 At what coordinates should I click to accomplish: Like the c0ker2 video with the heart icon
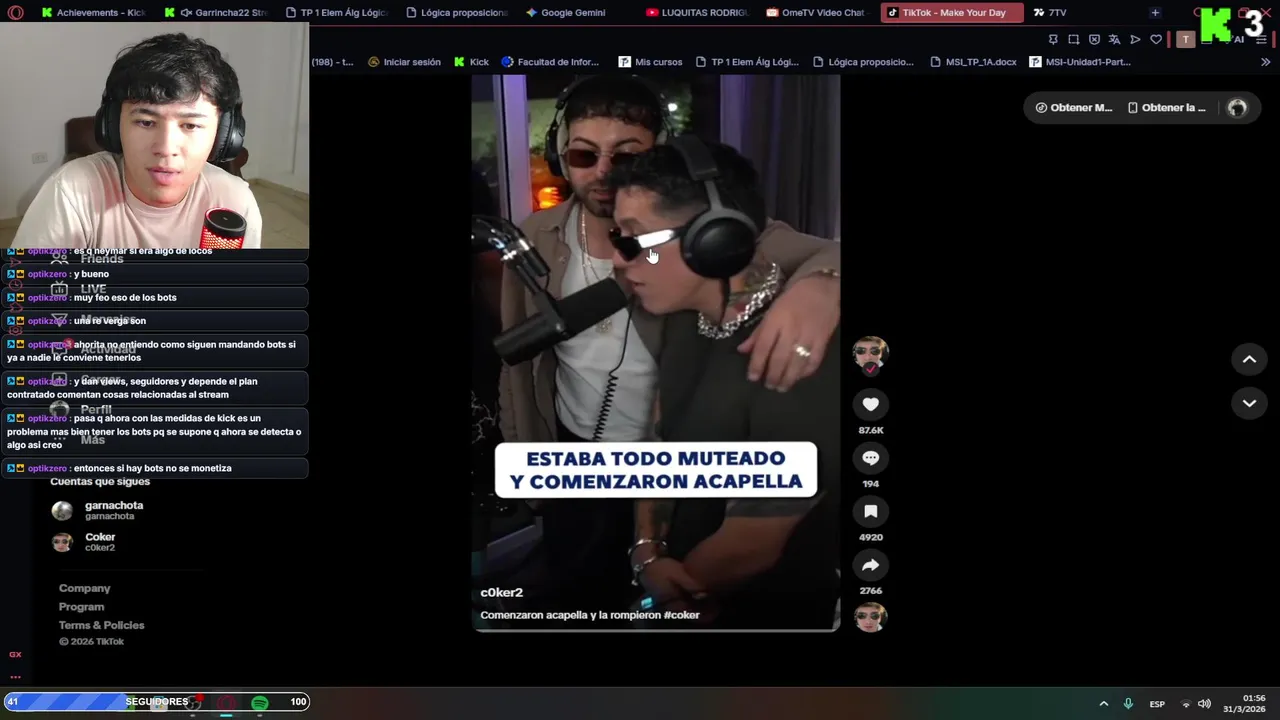tap(870, 404)
